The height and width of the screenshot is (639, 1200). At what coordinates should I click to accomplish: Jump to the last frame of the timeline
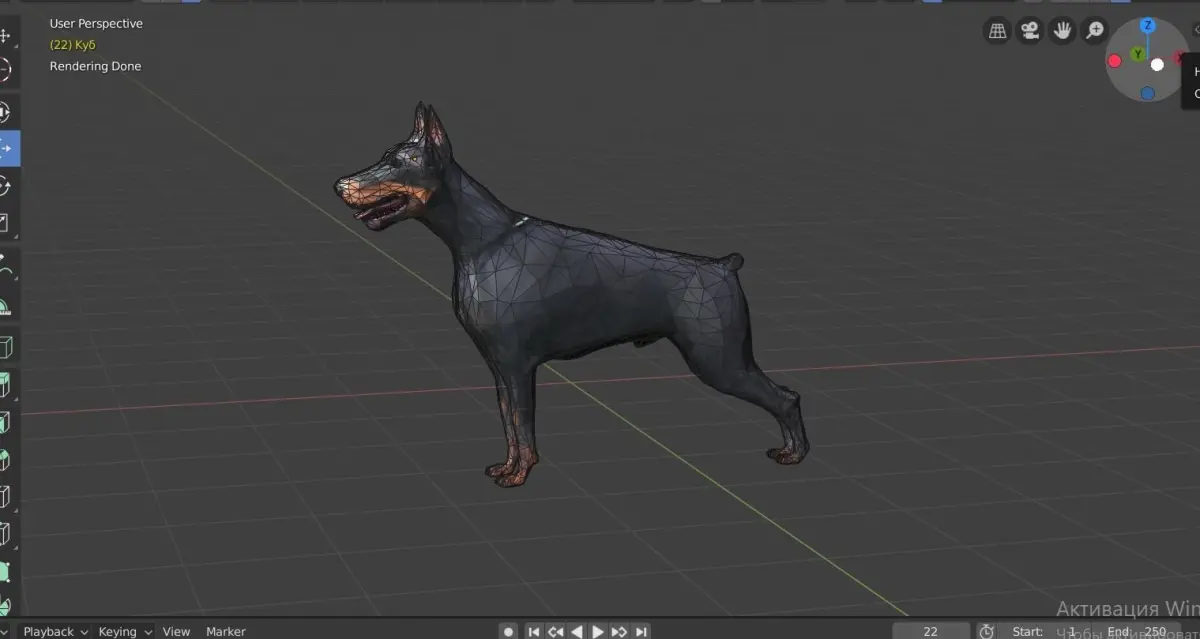tap(641, 631)
